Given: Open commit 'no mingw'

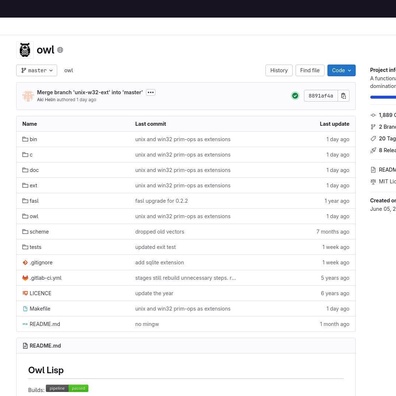Looking at the screenshot, I should pyautogui.click(x=147, y=324).
